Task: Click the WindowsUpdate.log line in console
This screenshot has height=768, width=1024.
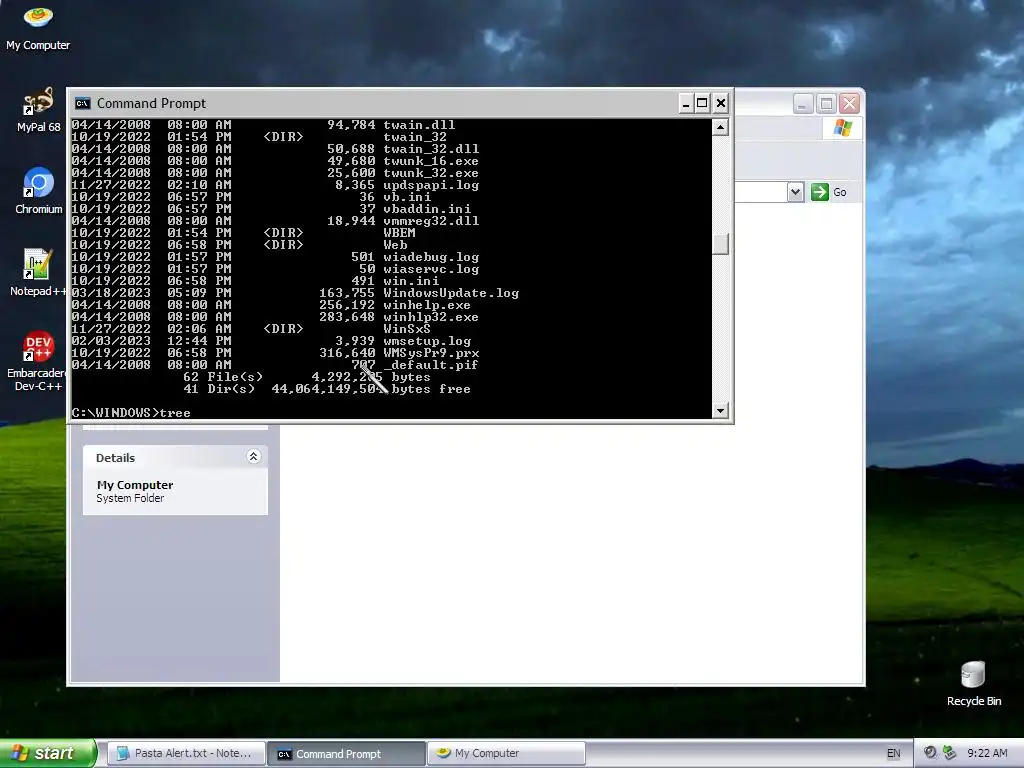Action: 295,293
